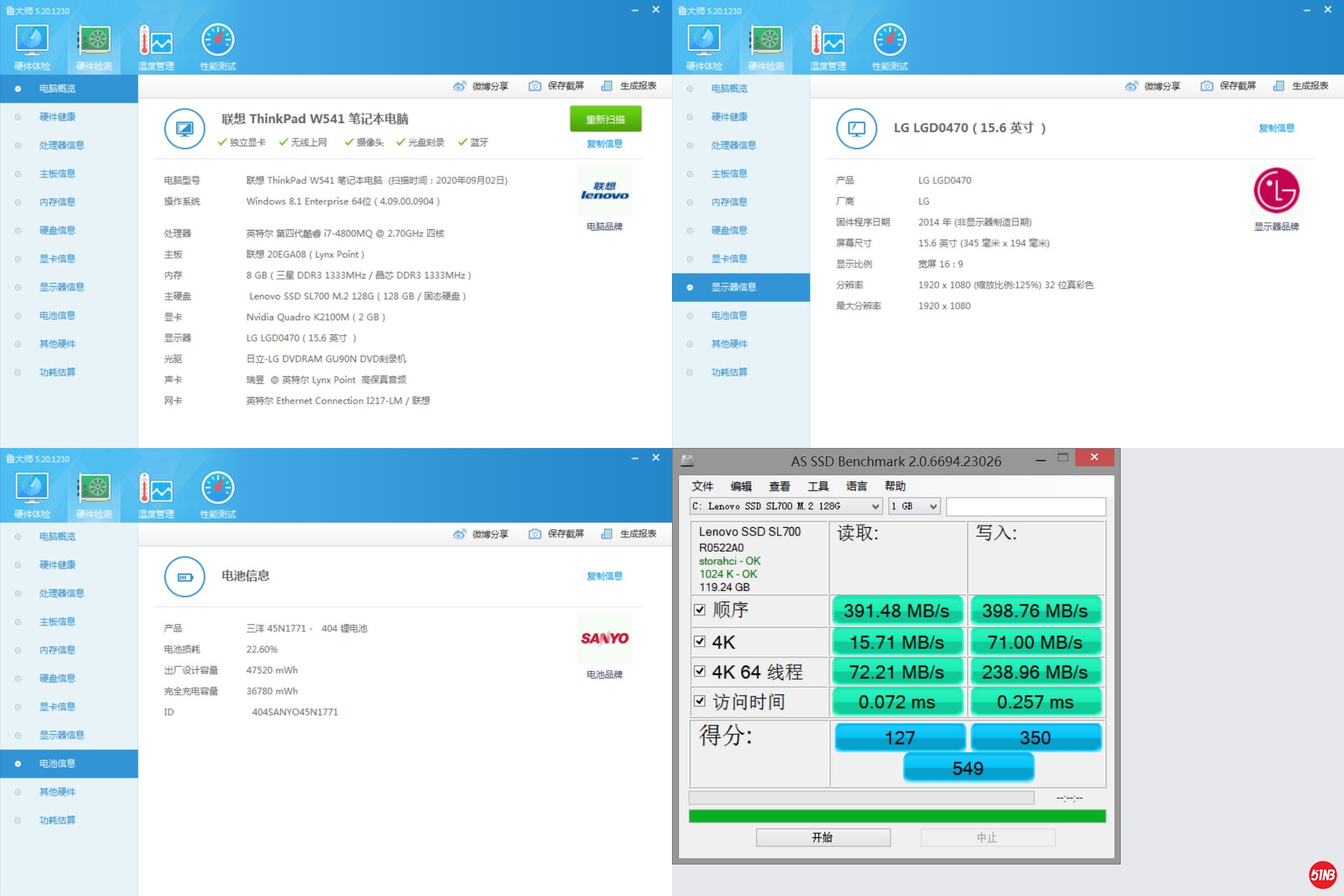Click the empty text field beside 1 GB dropdown

tap(1026, 506)
